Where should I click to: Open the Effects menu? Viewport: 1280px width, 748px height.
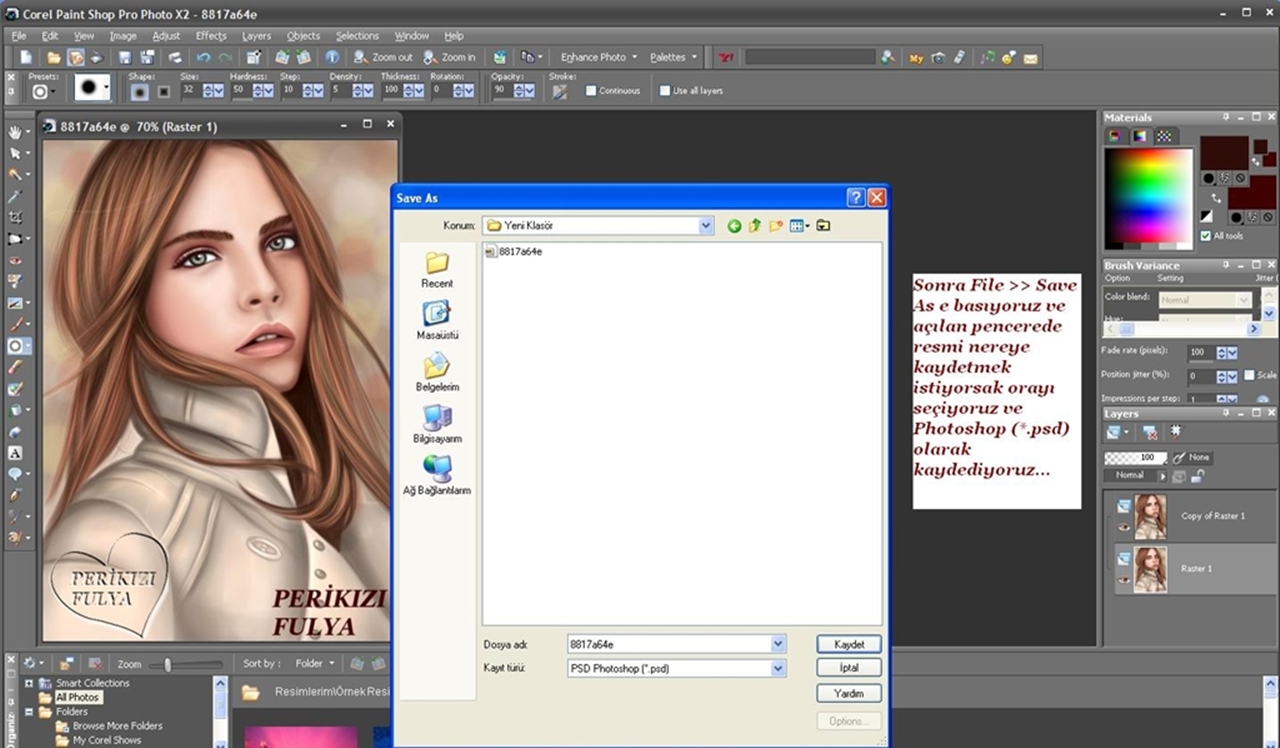tap(211, 36)
